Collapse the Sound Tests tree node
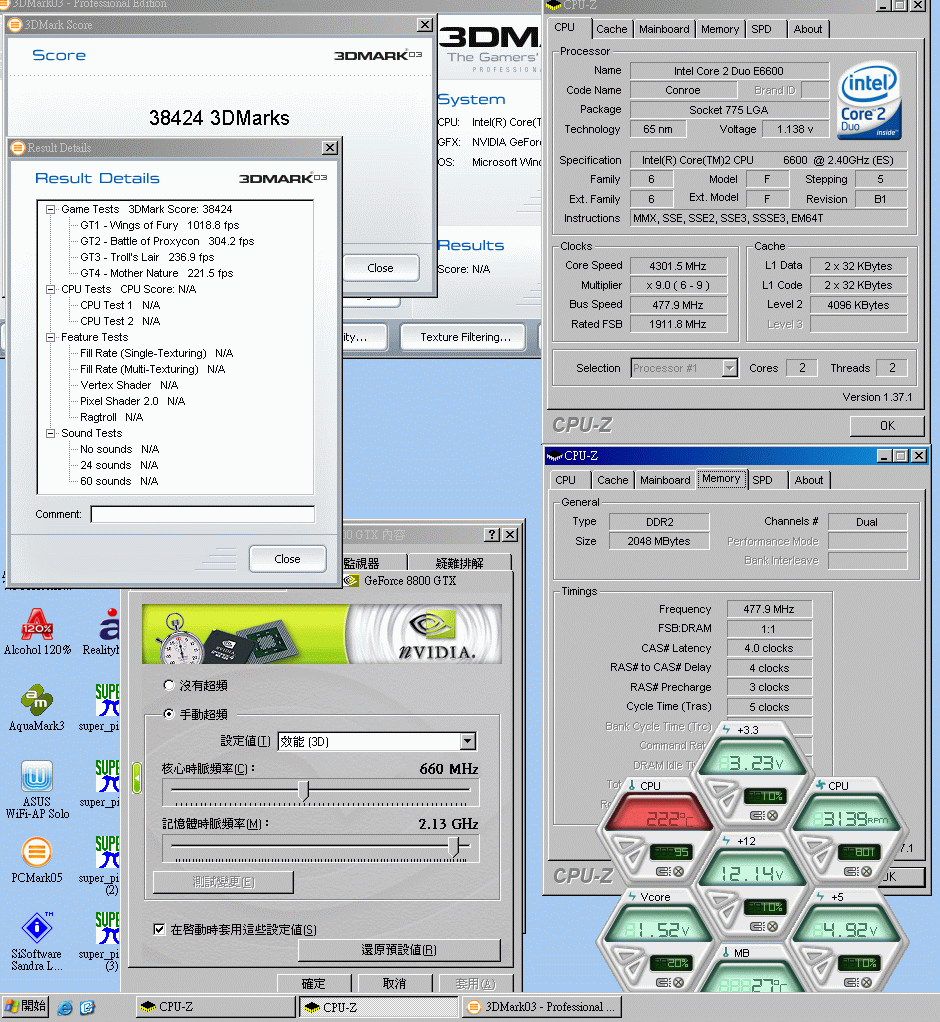This screenshot has width=940, height=1022. 50,433
